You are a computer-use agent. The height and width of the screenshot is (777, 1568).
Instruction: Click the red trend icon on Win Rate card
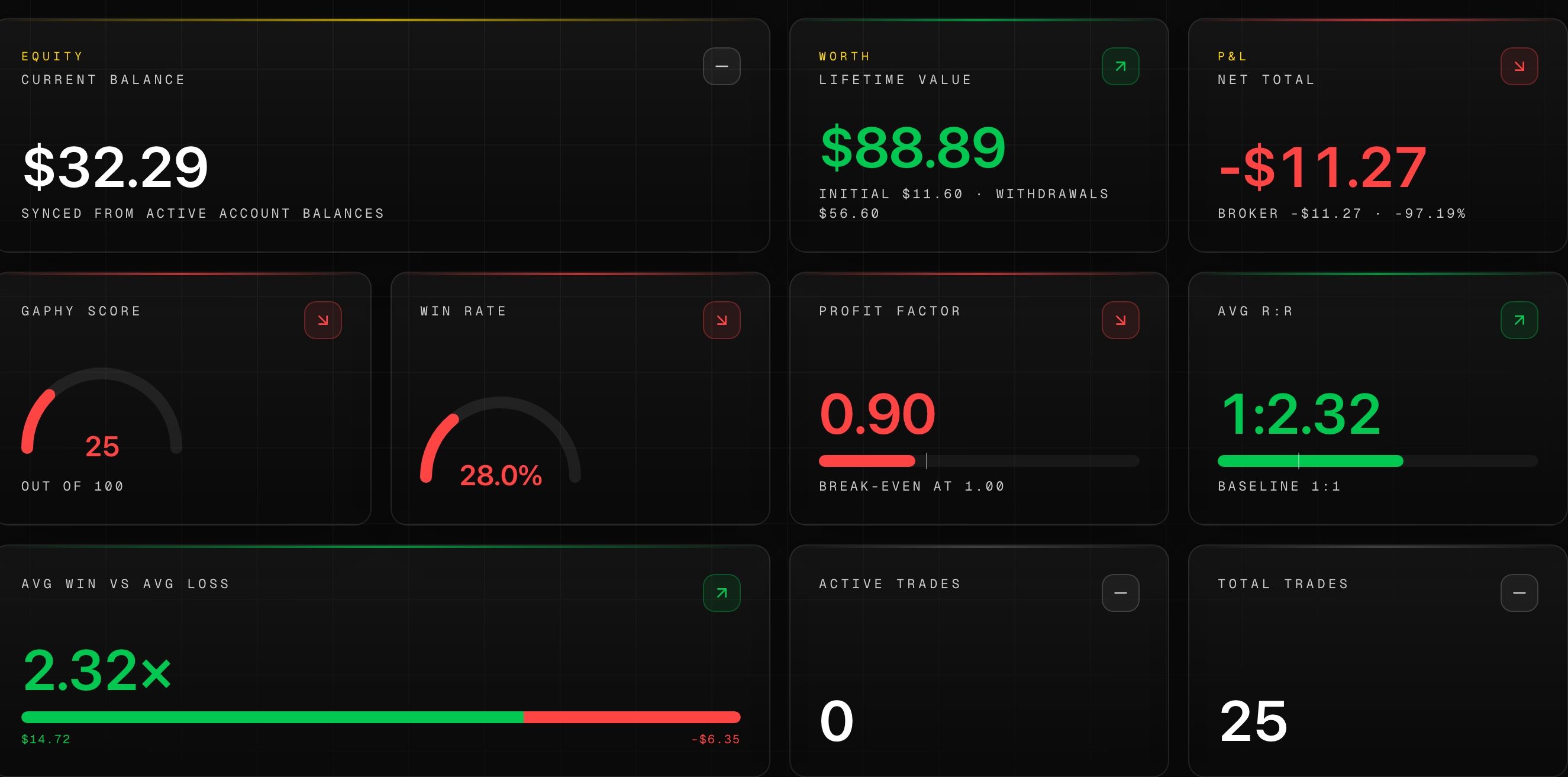pos(721,320)
